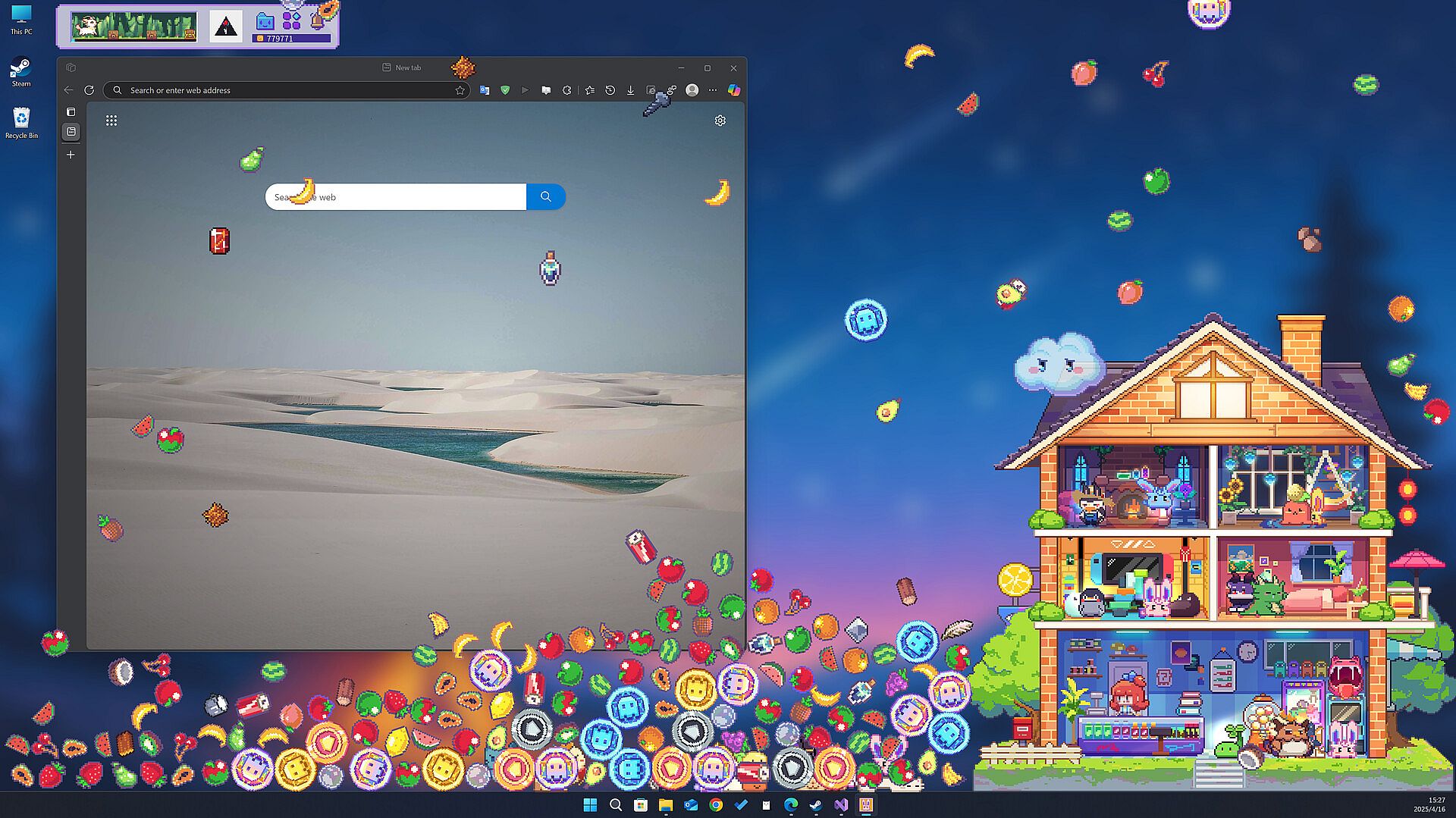Open Edge workspaces icon in title bar
Image resolution: width=1456 pixels, height=818 pixels.
pyautogui.click(x=71, y=67)
